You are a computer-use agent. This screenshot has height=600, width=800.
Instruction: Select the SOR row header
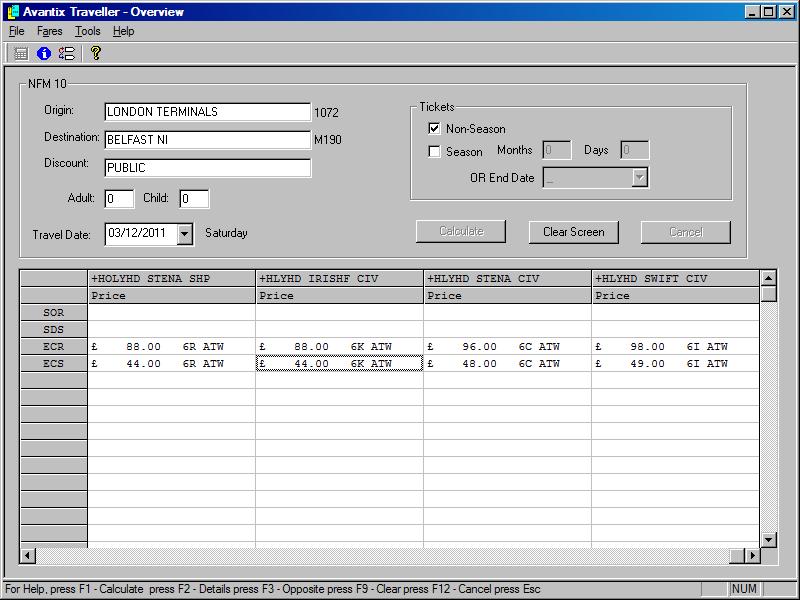pyautogui.click(x=54, y=312)
